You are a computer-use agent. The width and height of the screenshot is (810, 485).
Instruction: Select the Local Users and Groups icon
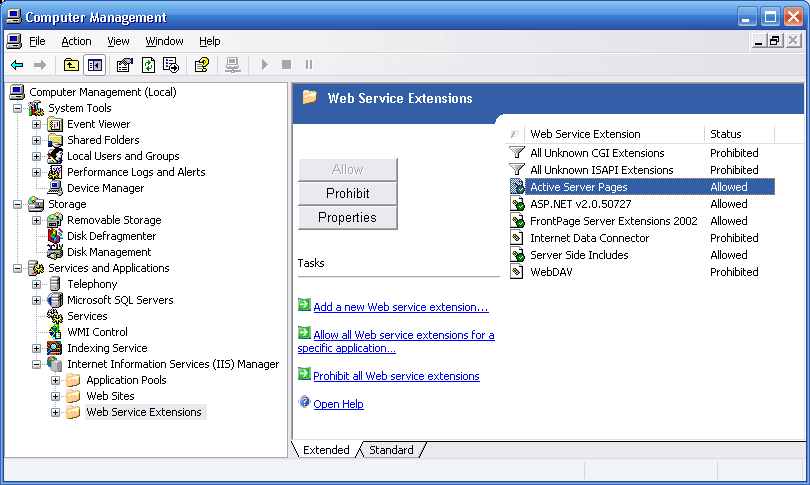pyautogui.click(x=55, y=156)
